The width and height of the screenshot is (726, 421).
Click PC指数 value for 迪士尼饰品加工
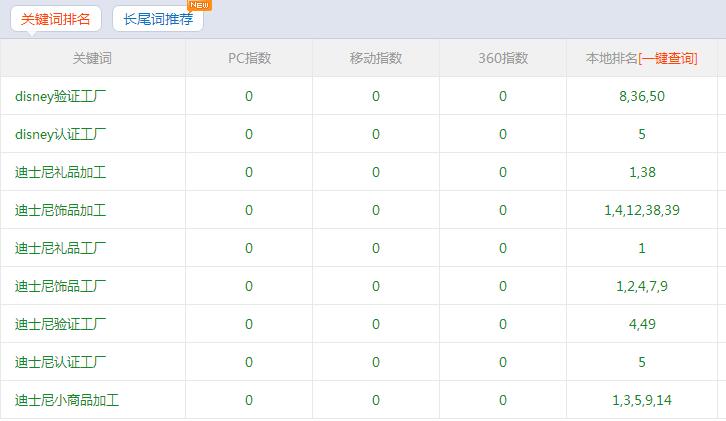pos(249,210)
